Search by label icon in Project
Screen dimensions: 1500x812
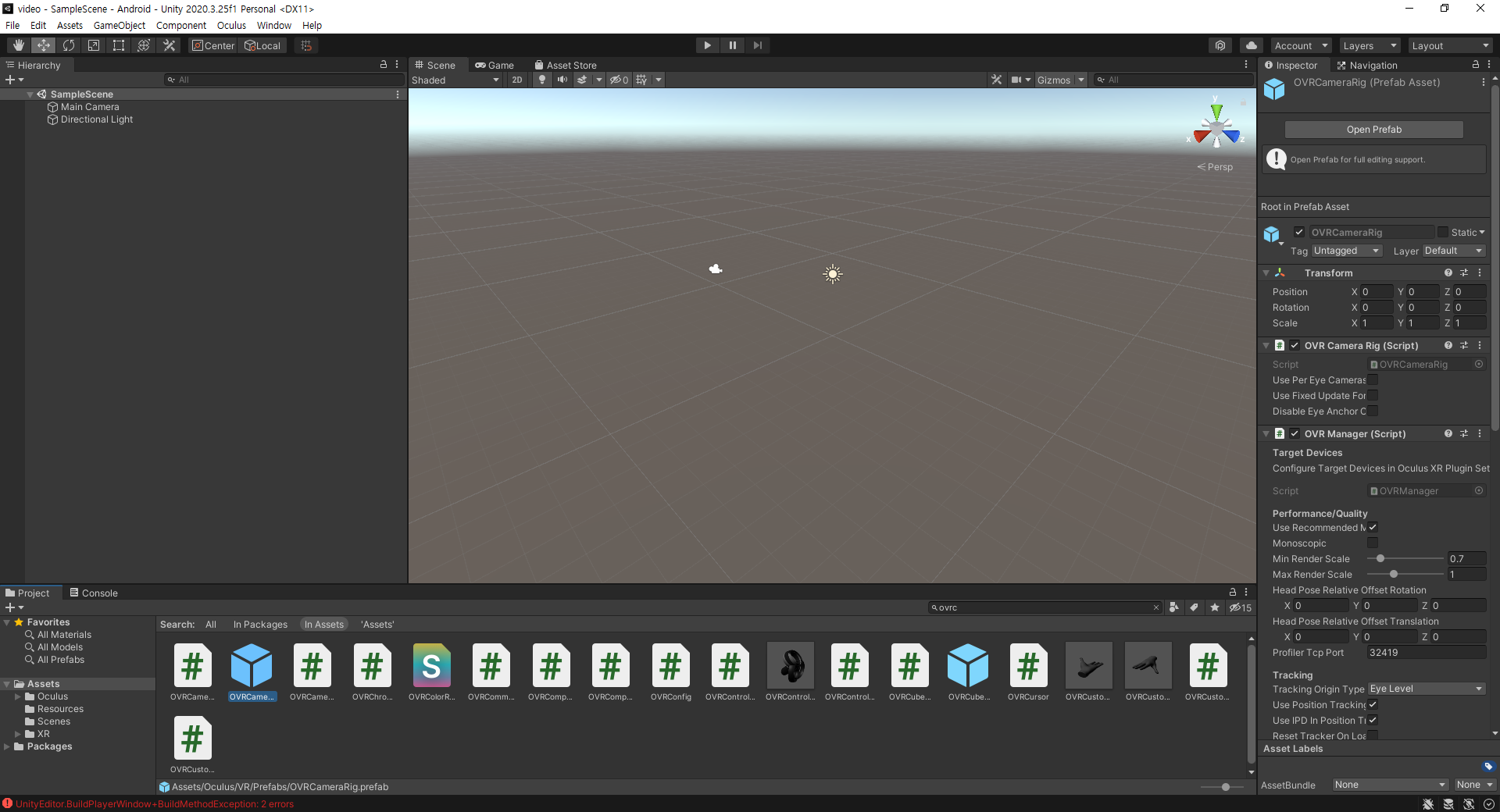coord(1194,607)
